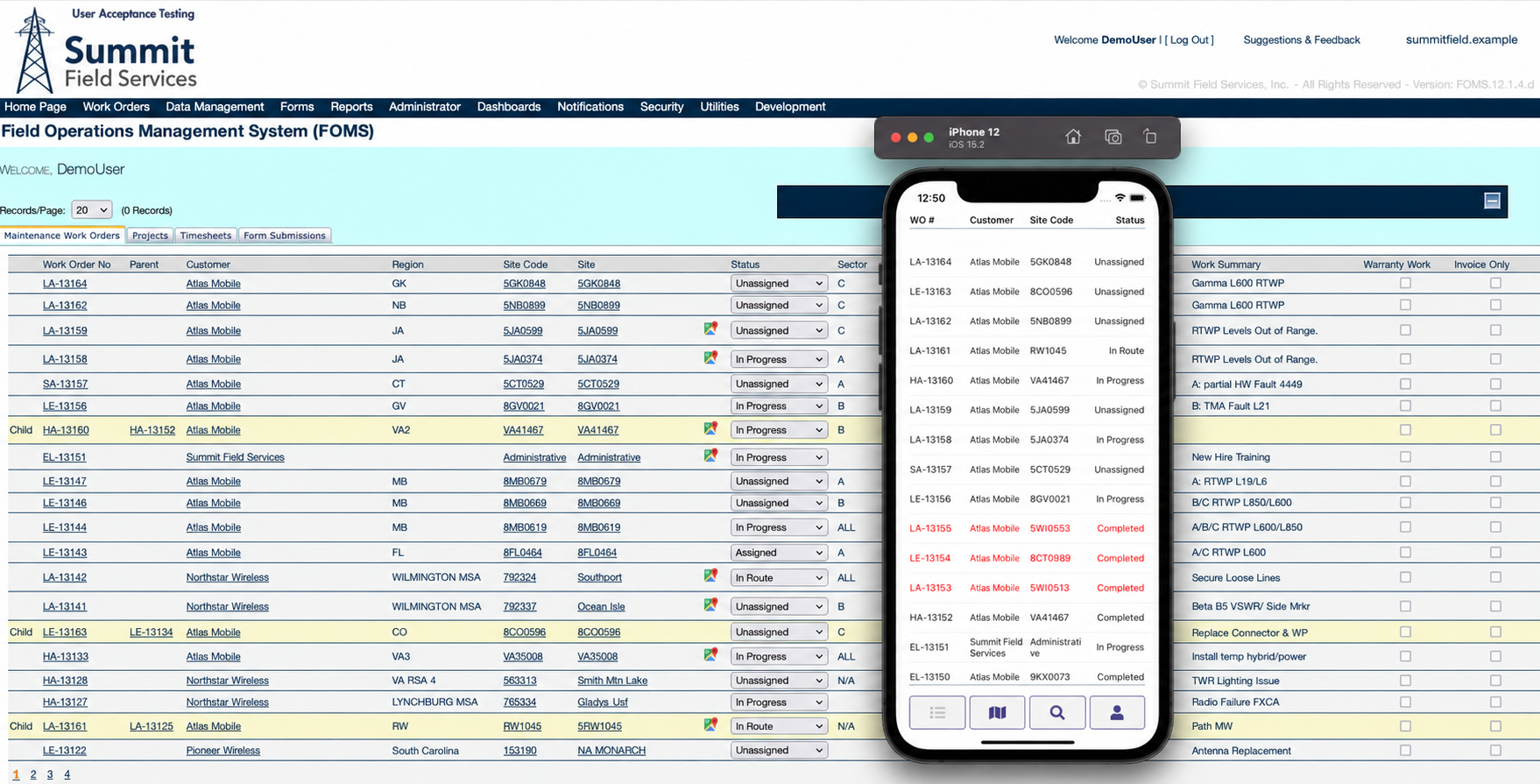Screen dimensions: 1540x784
Task: Open the map icon for work order LA-13142
Action: 710,576
